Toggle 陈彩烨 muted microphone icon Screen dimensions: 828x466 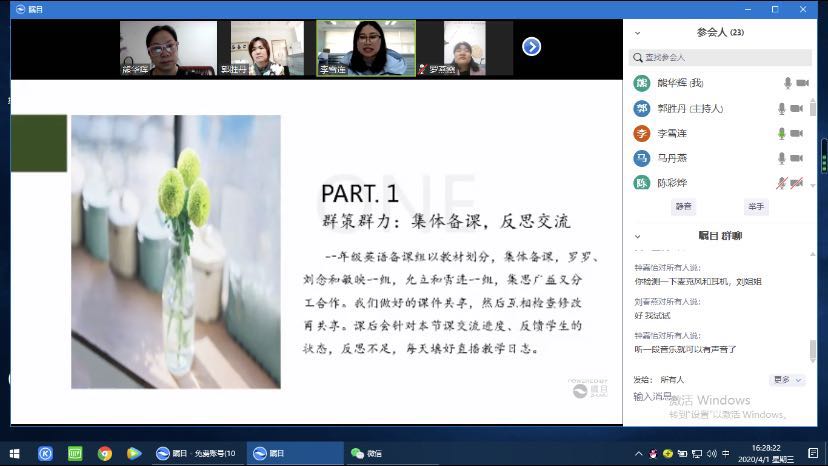click(783, 183)
